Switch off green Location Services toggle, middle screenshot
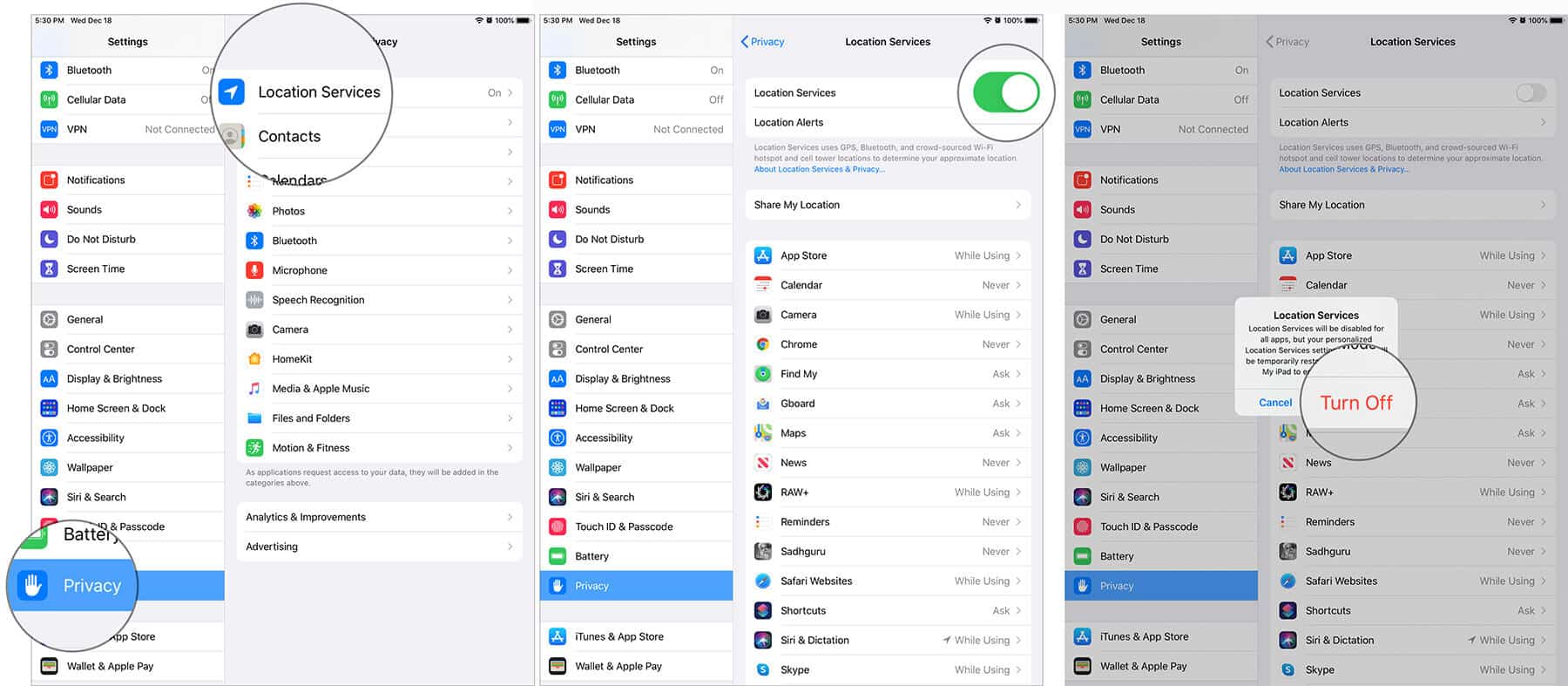1568x686 pixels. point(1006,92)
